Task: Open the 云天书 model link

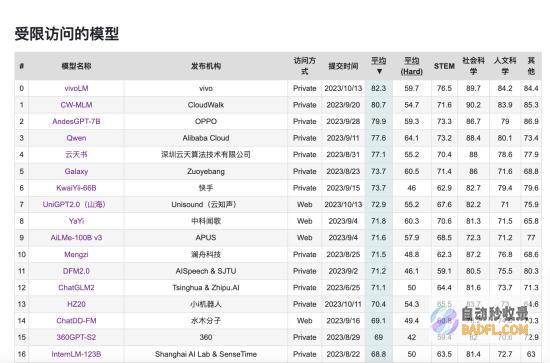Action: click(x=76, y=154)
